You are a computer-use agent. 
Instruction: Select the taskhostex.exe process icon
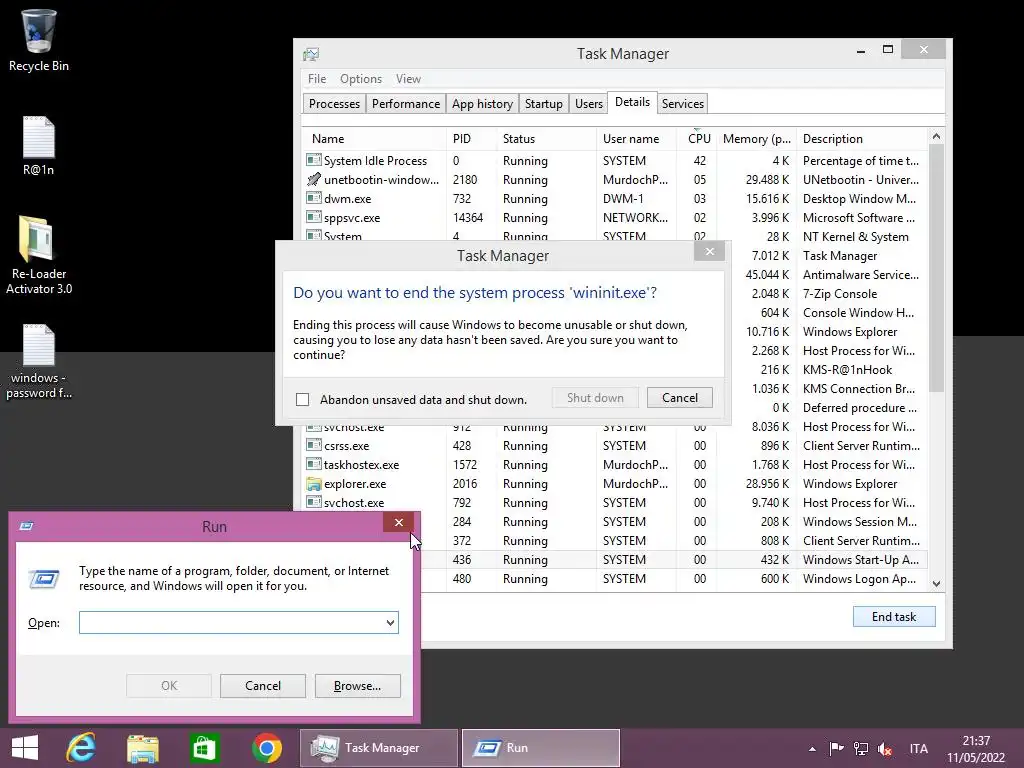point(313,464)
